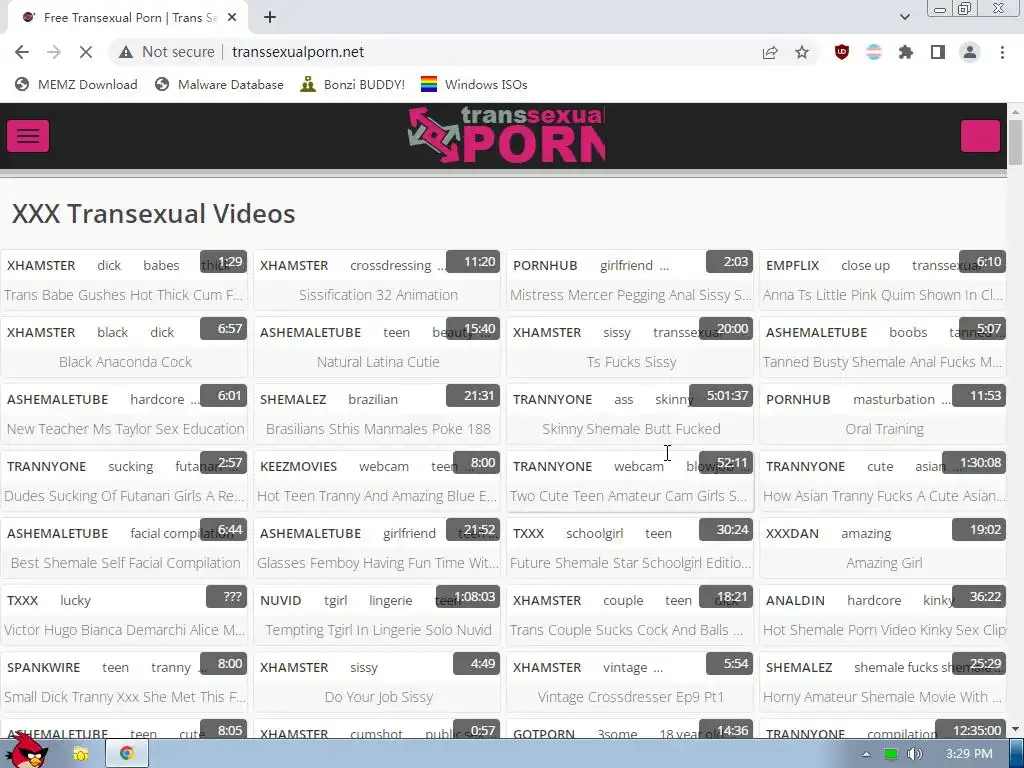Open the 'Sissification 32 Animation' title
The image size is (1024, 768).
click(x=378, y=295)
